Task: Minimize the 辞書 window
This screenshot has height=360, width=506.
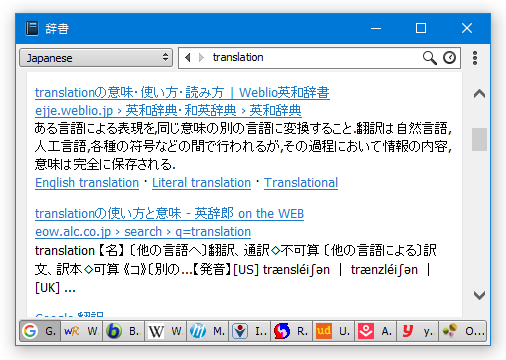Action: (x=376, y=28)
